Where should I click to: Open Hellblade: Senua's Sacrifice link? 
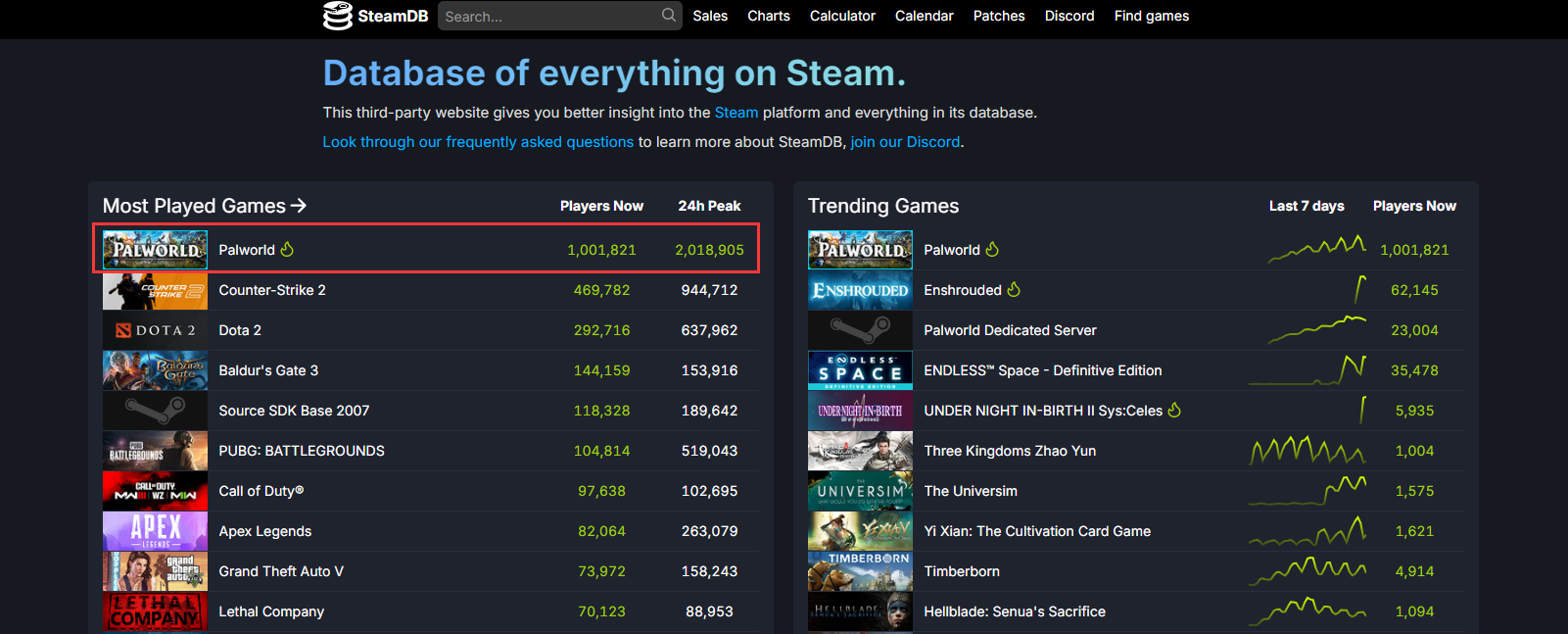(1015, 611)
